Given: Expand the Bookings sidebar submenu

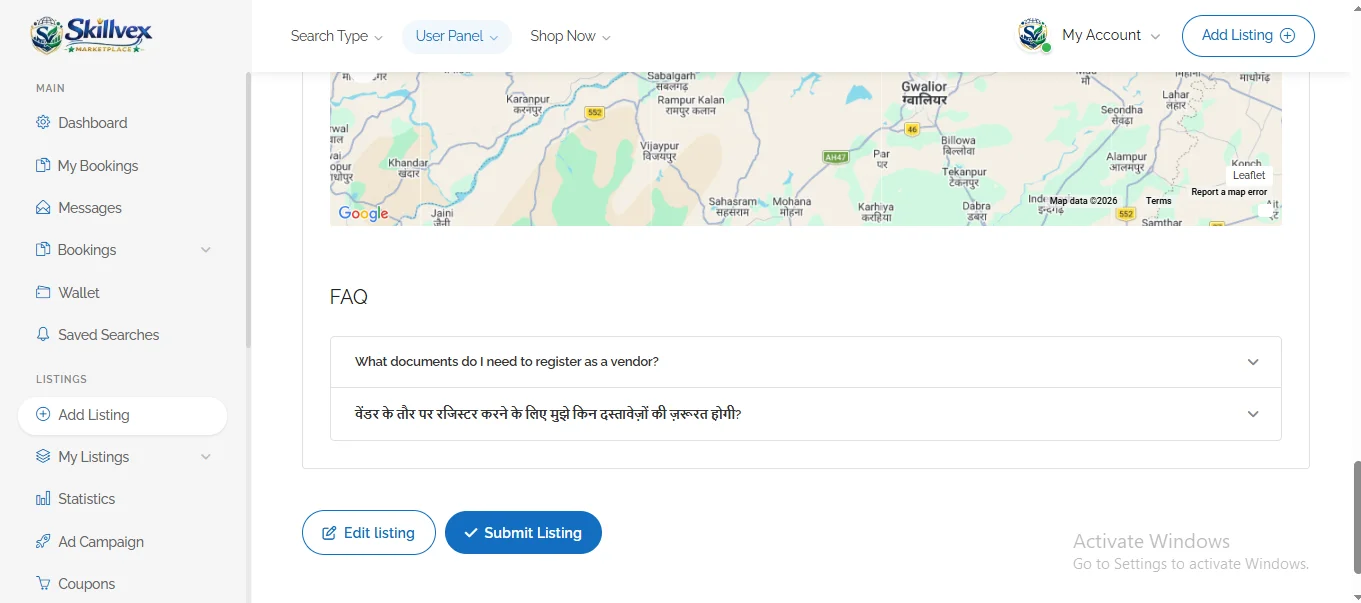Looking at the screenshot, I should point(206,250).
